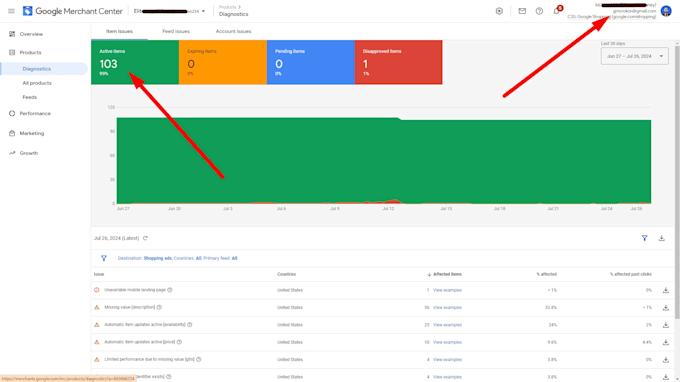Open All products in the sidebar
This screenshot has width=680, height=382.
click(x=37, y=83)
